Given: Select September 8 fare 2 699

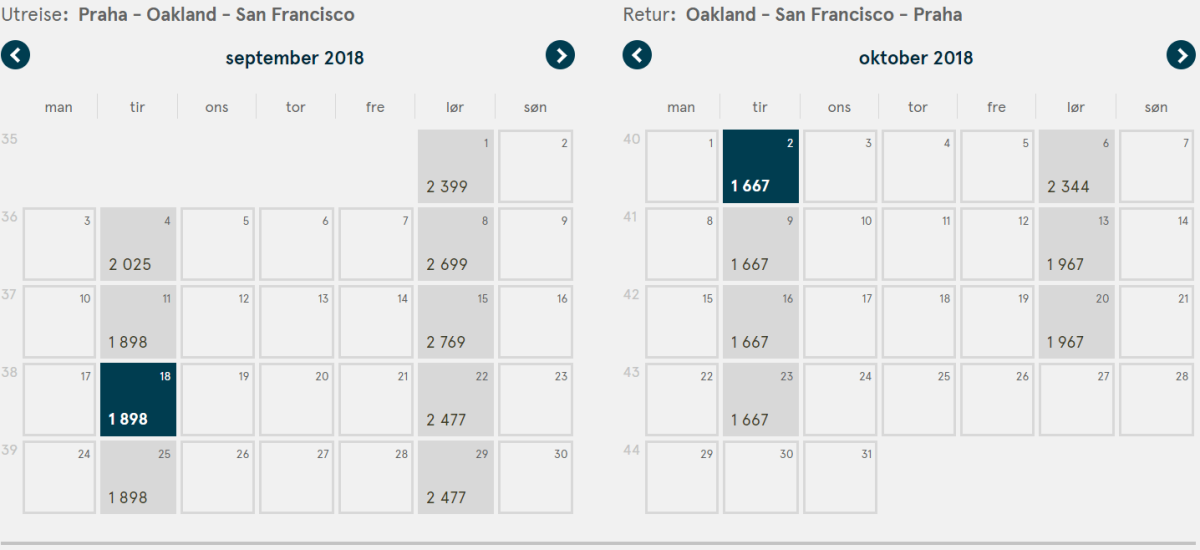Looking at the screenshot, I should (455, 244).
